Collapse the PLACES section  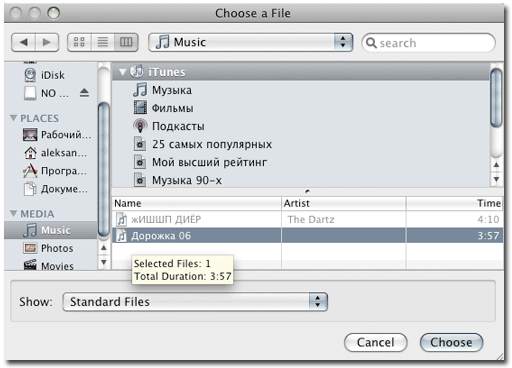(13, 118)
